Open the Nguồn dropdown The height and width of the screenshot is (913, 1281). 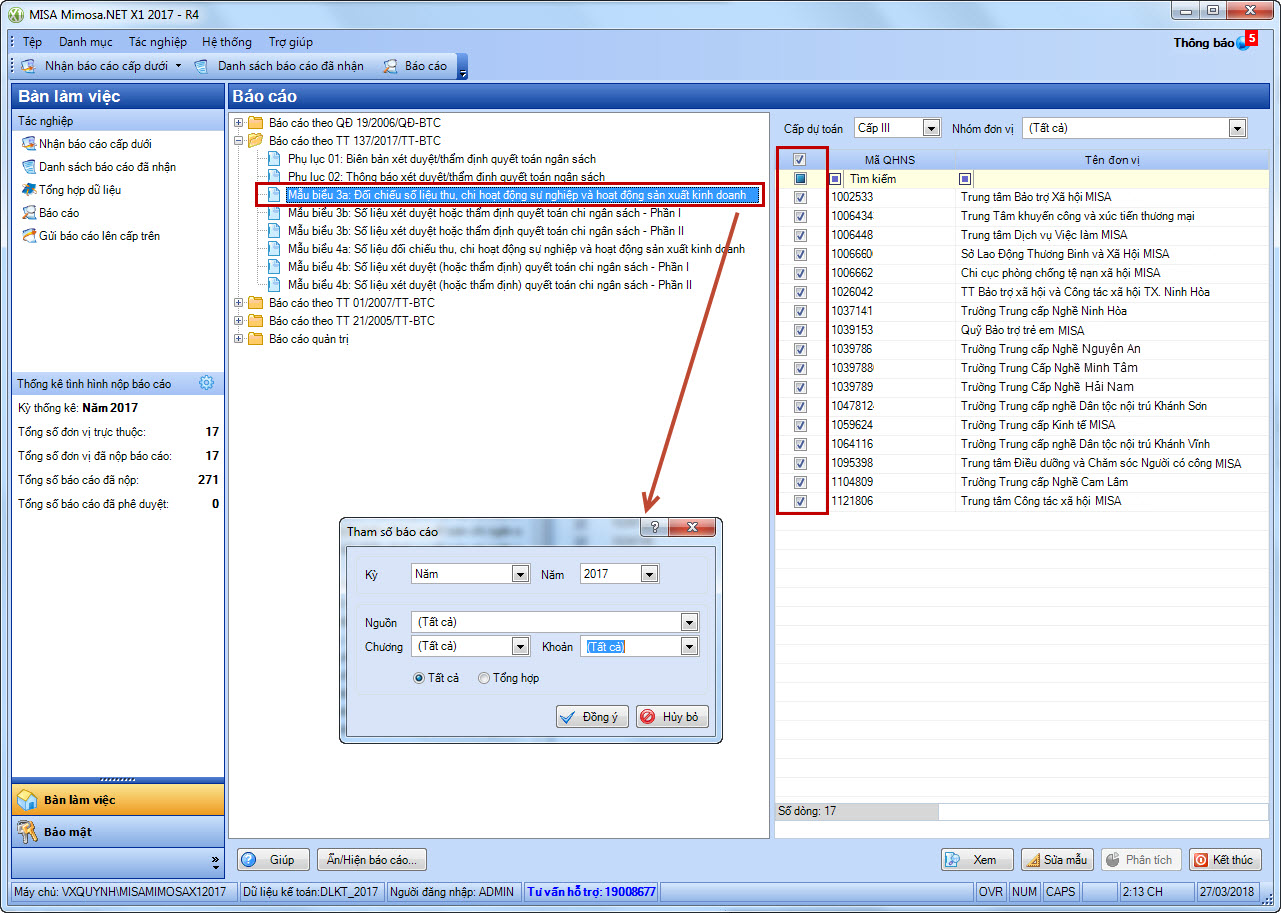(688, 622)
